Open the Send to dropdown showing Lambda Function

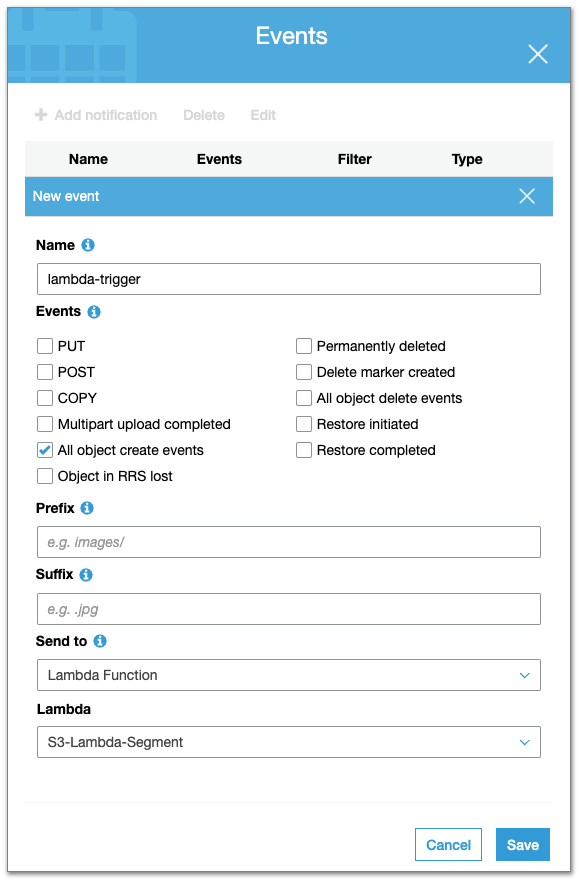288,675
